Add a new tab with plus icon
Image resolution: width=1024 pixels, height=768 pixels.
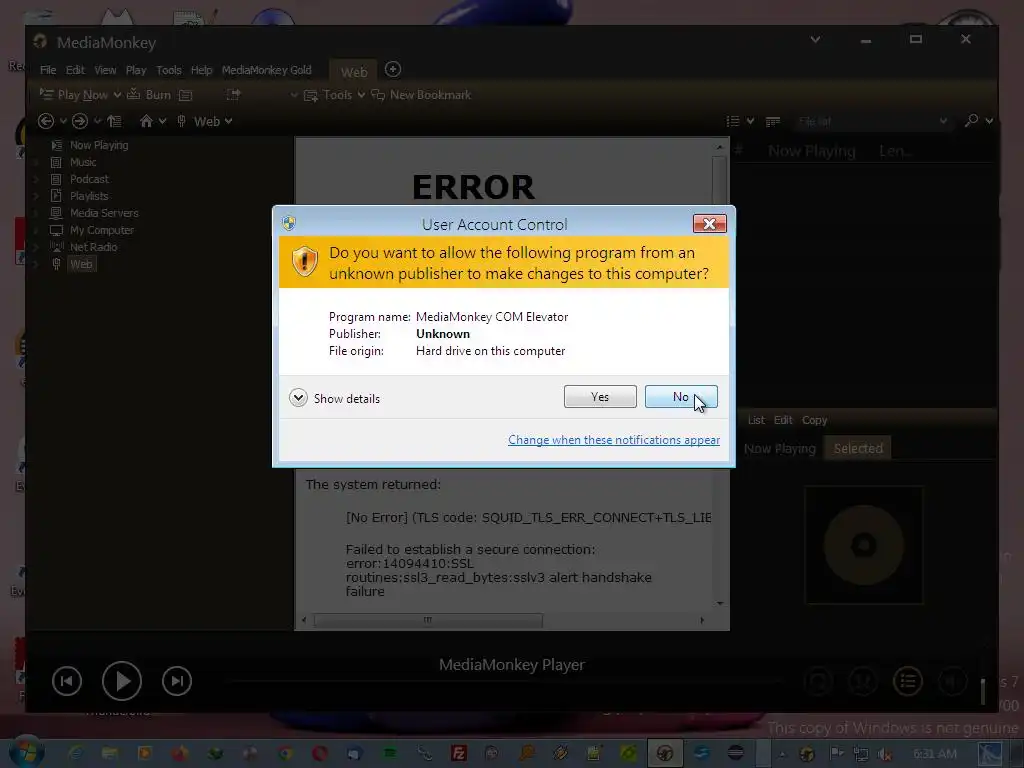click(x=392, y=69)
